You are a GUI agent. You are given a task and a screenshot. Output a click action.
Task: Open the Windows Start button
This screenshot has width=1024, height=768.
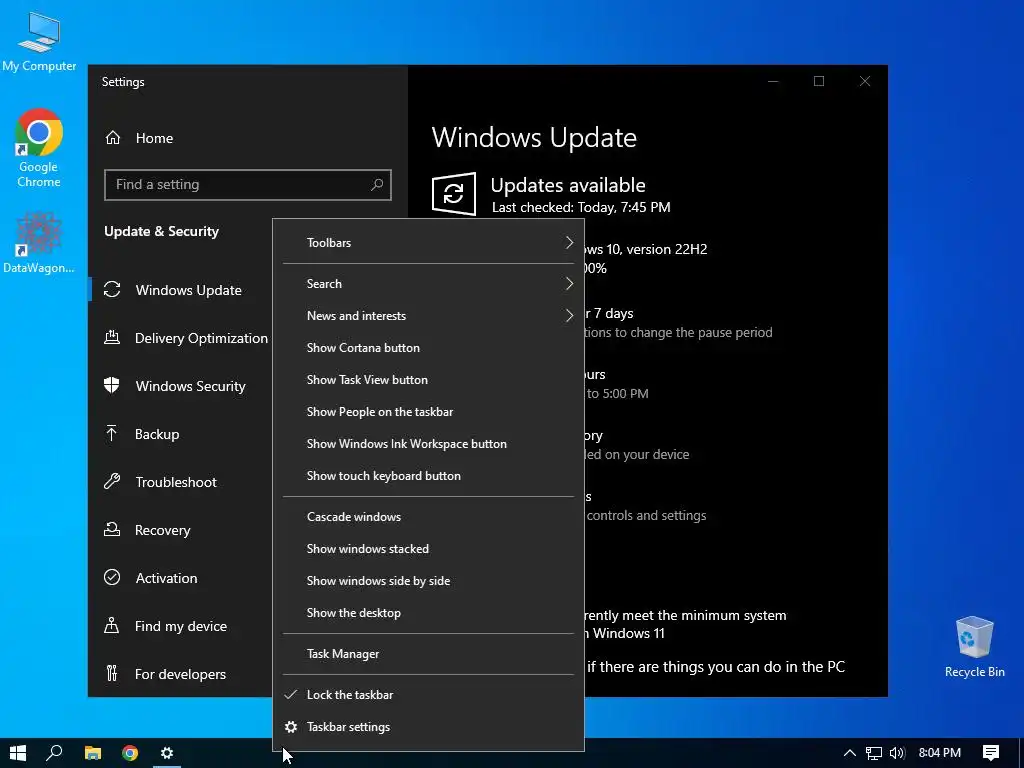(18, 753)
